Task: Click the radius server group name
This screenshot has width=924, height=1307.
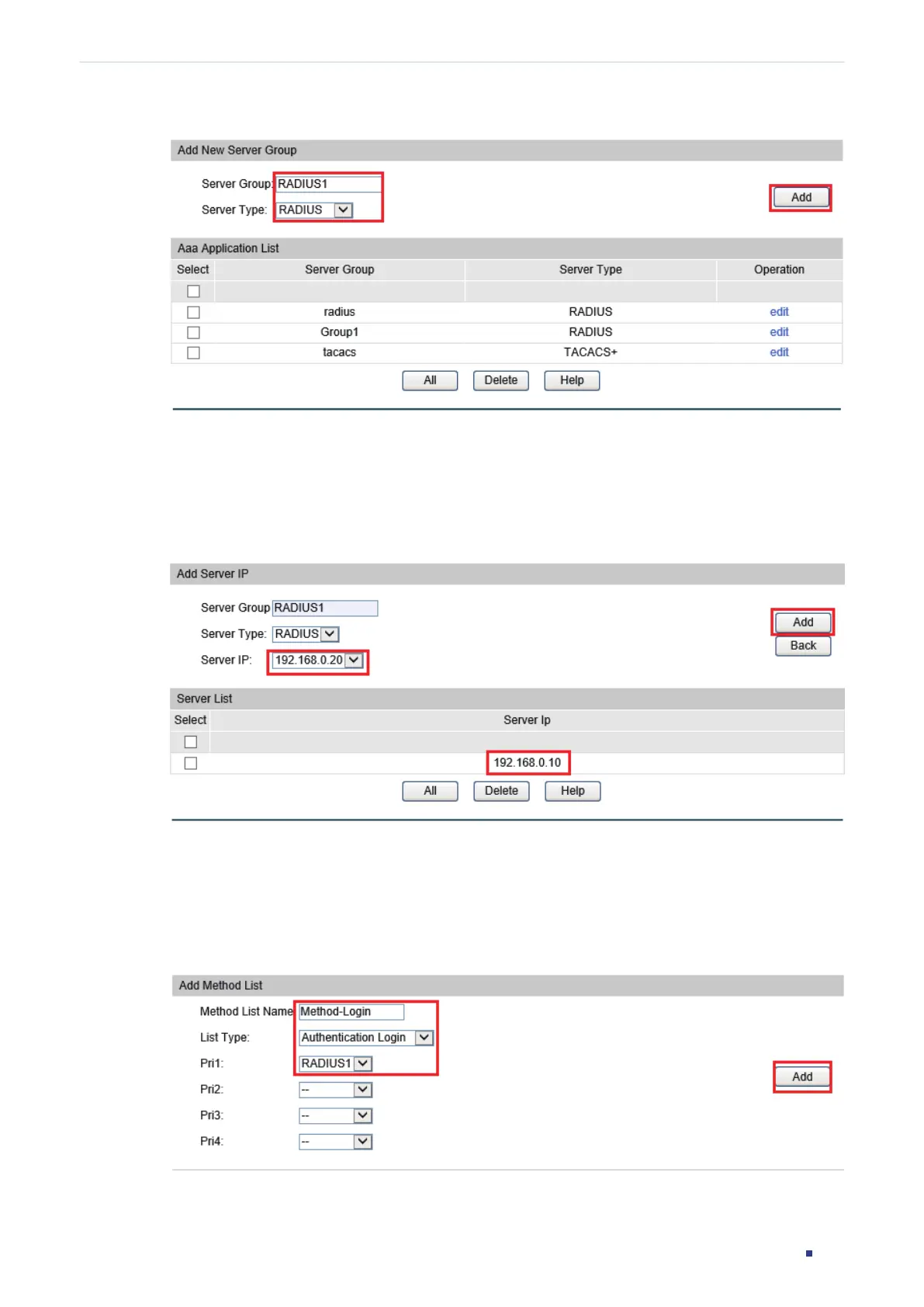Action: (340, 312)
